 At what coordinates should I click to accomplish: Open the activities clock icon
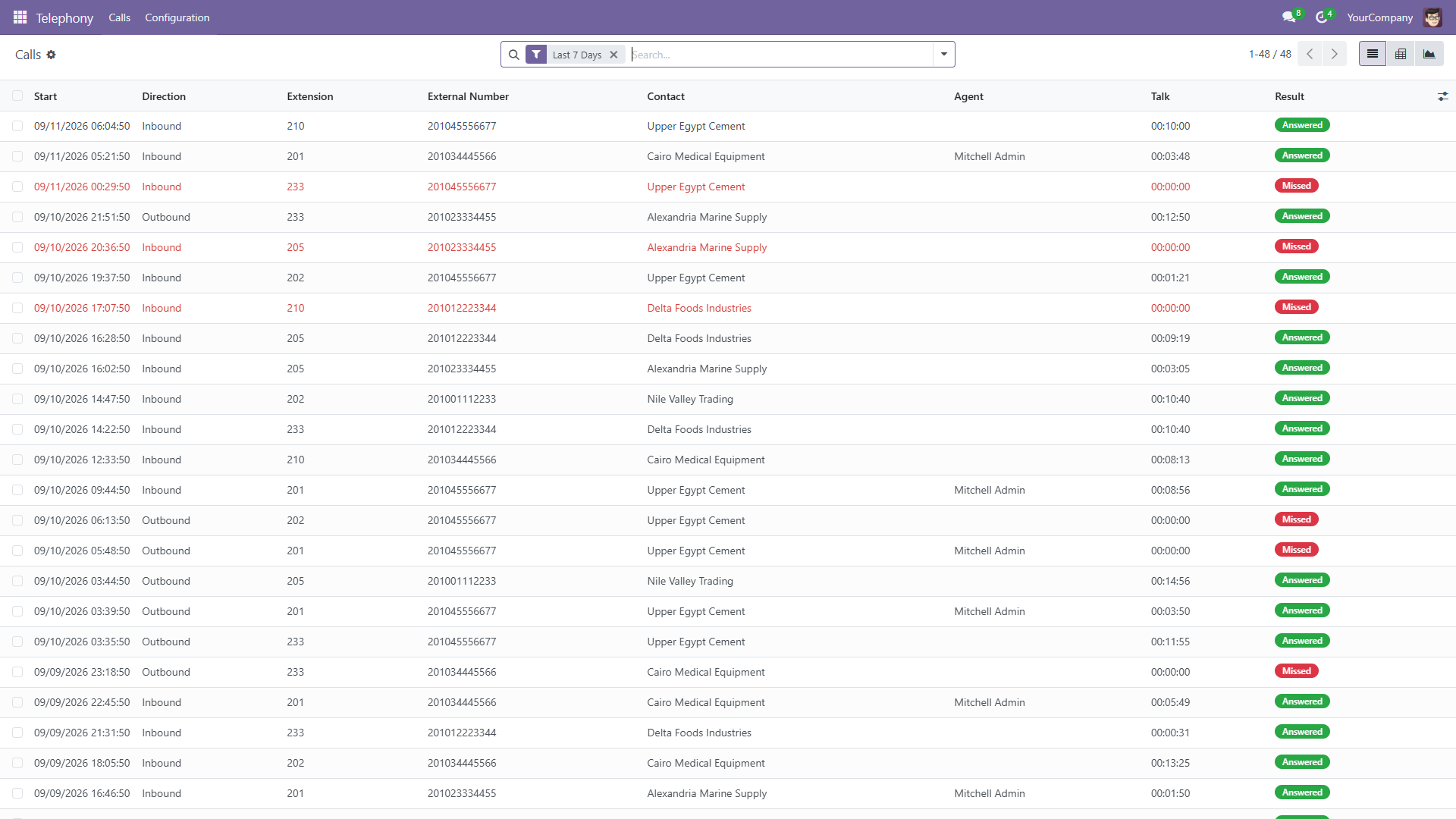click(1322, 17)
